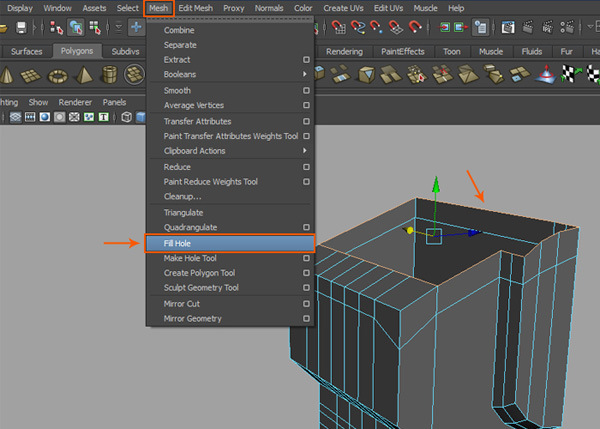Screen dimensions: 600x429
Task: Click the checkered UV flag shelf icon
Action: click(x=571, y=74)
